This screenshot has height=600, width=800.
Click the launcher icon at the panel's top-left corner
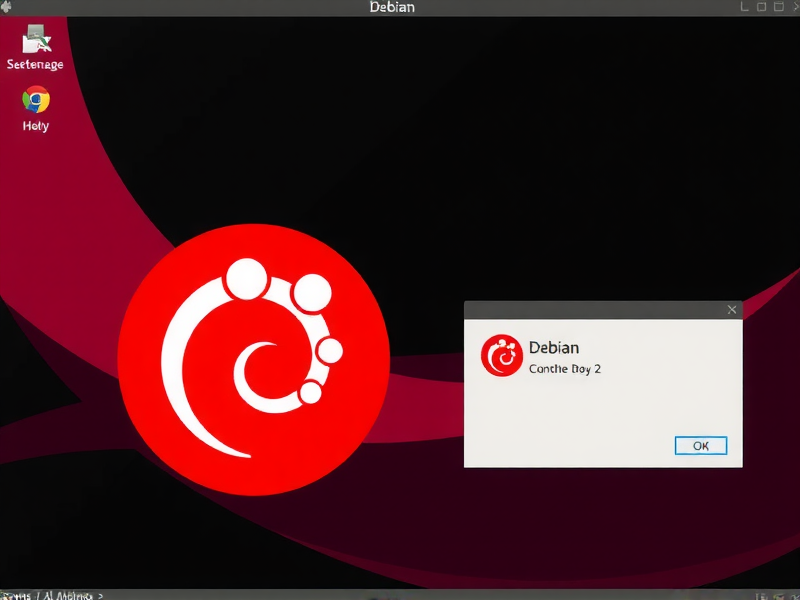point(8,7)
